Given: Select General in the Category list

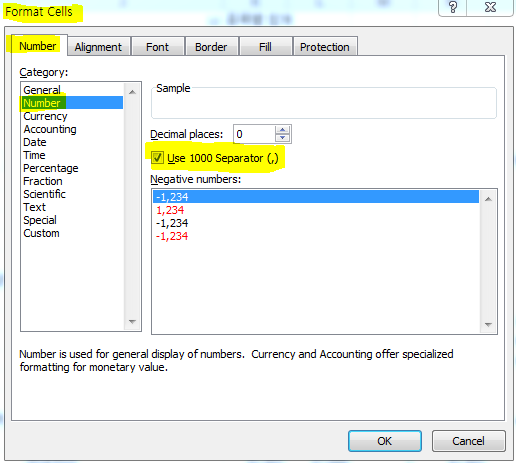Looking at the screenshot, I should (72, 90).
